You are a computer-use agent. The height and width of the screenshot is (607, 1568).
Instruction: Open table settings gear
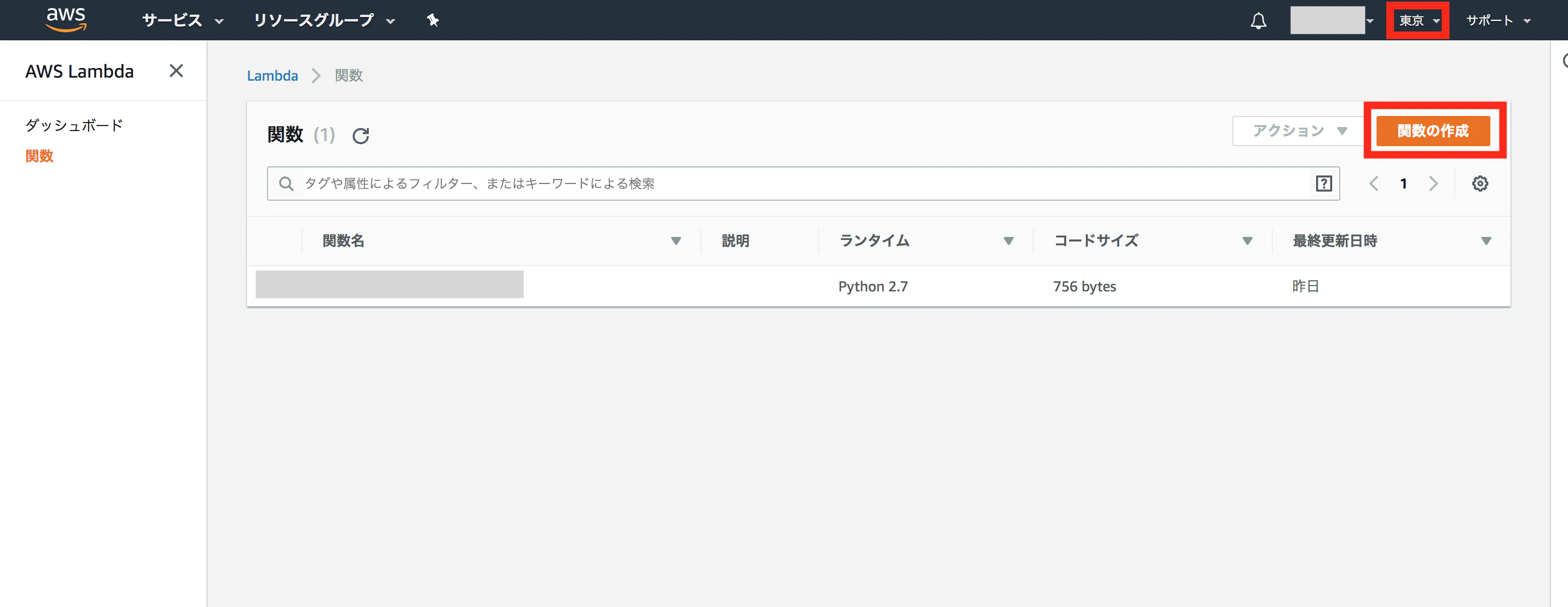click(x=1480, y=183)
